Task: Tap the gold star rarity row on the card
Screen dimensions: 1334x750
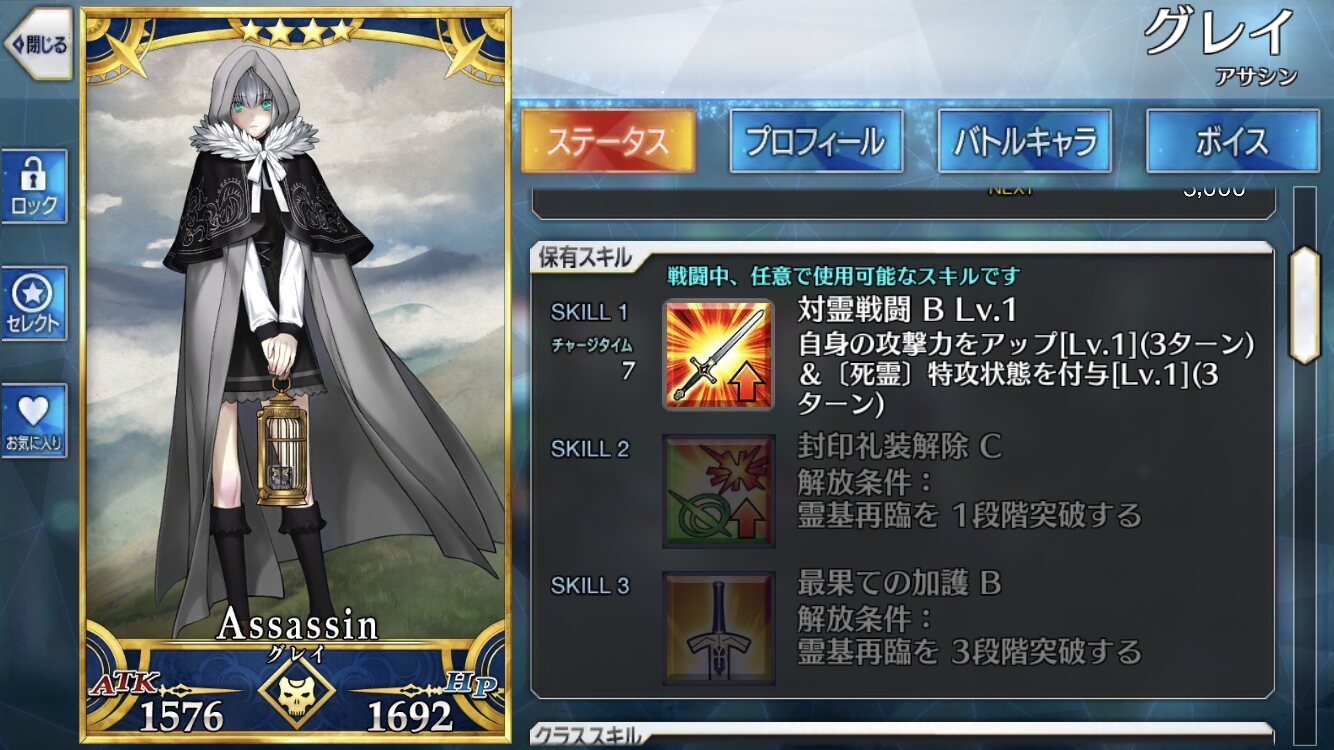Action: [x=296, y=32]
